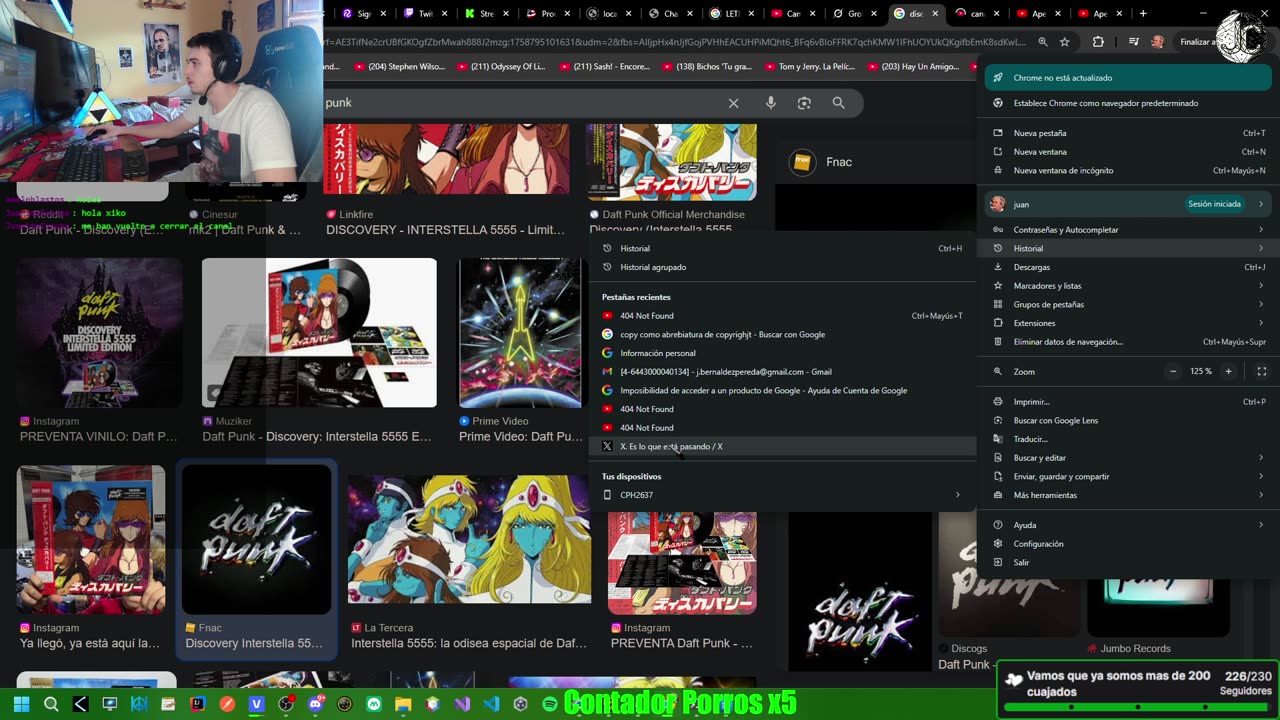Open Discord from the taskbar

point(316,704)
